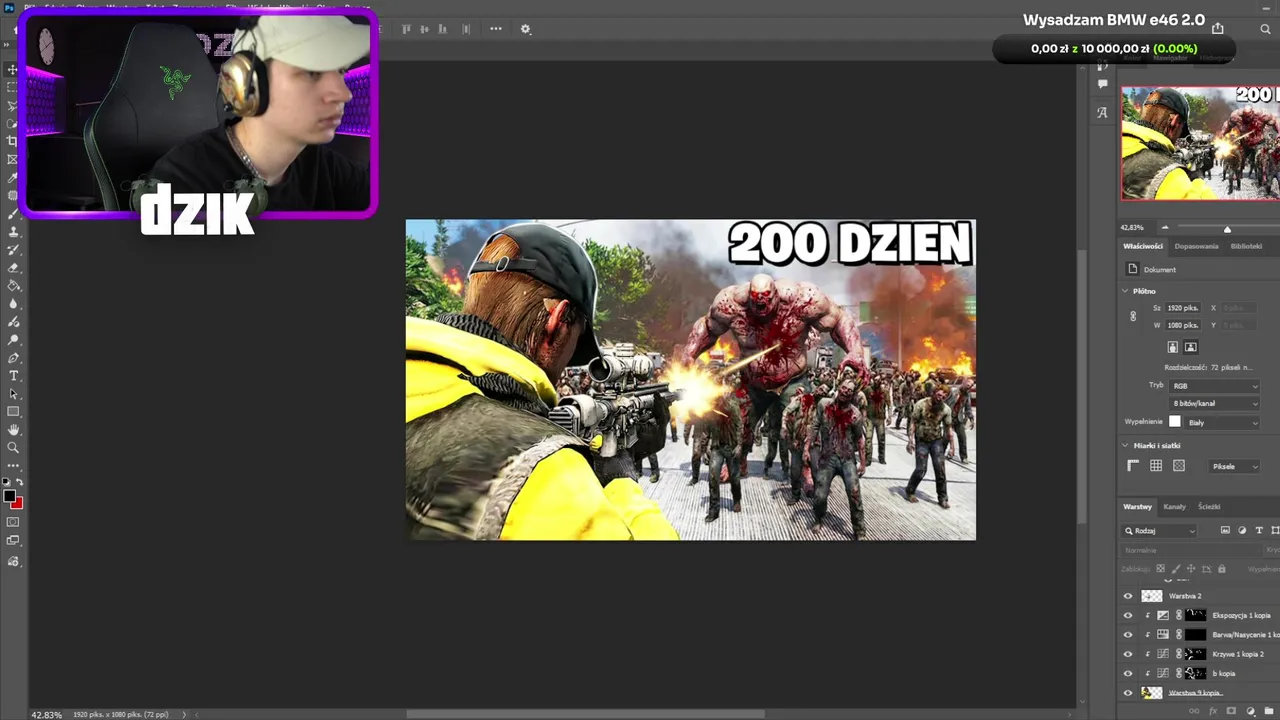This screenshot has height=720, width=1280.
Task: Open more align options in options bar
Action: click(x=496, y=29)
